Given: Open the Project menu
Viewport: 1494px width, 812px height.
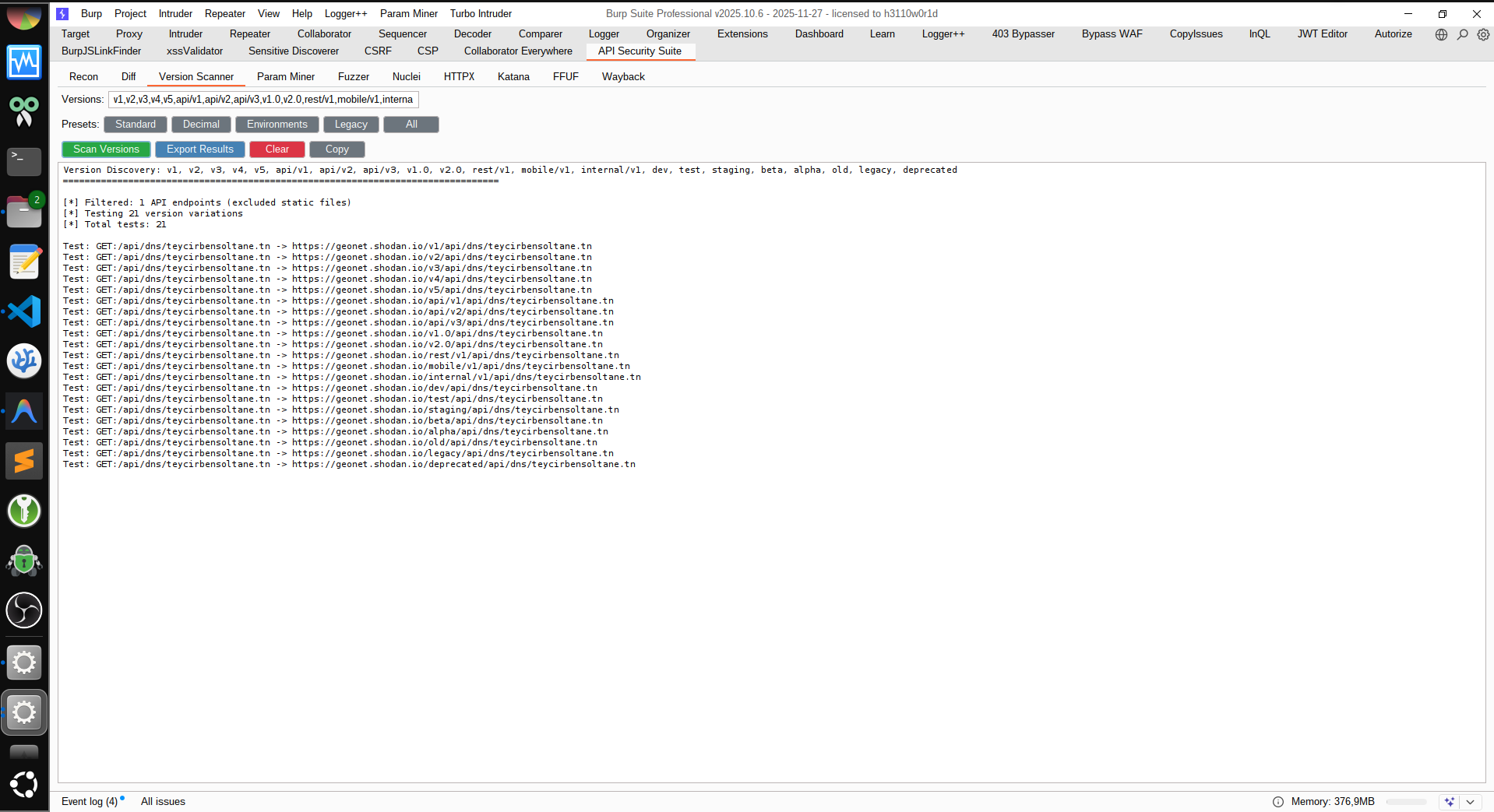Looking at the screenshot, I should [130, 14].
